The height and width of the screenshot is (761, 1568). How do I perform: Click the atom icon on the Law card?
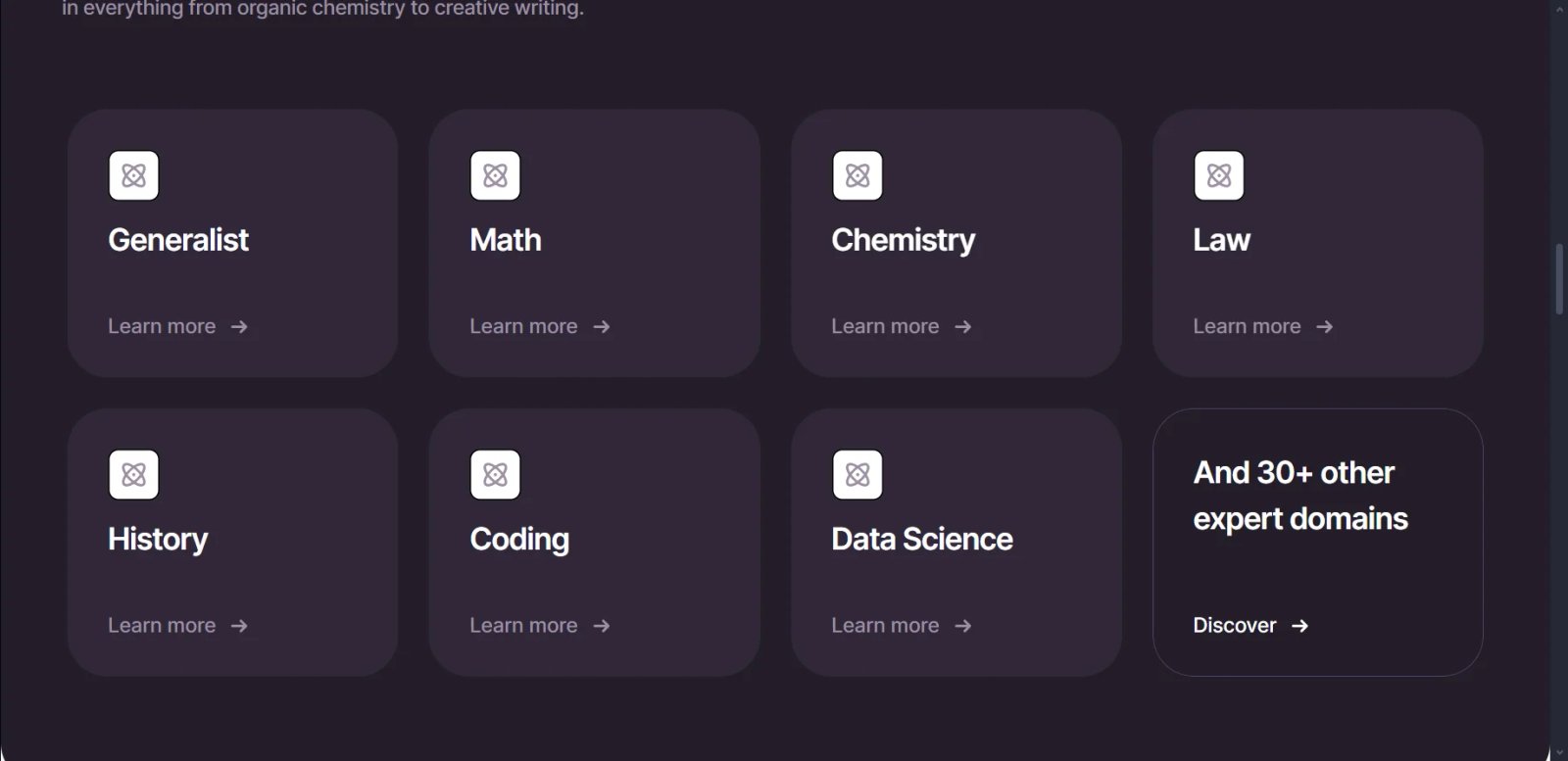[1218, 176]
